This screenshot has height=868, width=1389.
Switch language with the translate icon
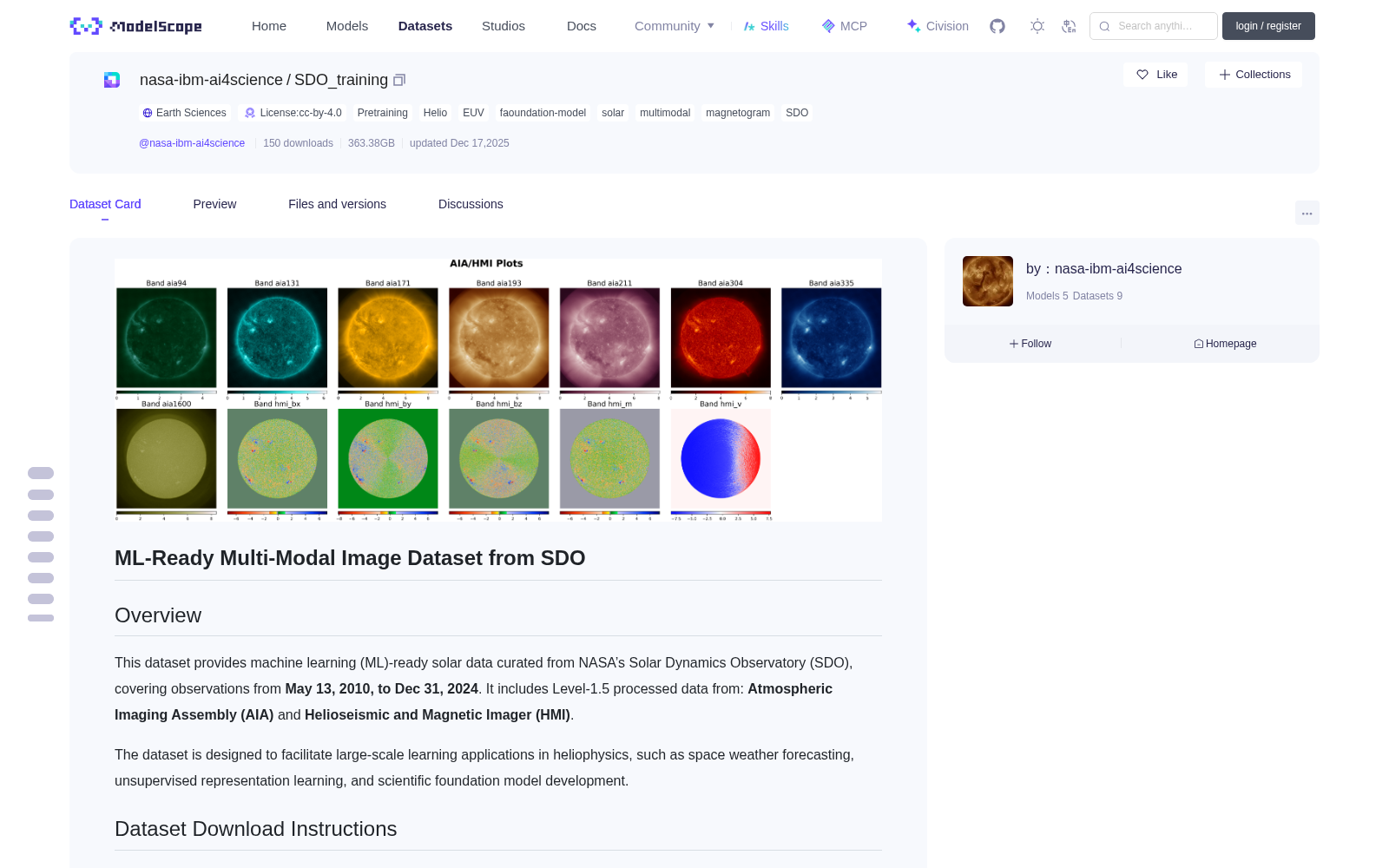point(1069,26)
